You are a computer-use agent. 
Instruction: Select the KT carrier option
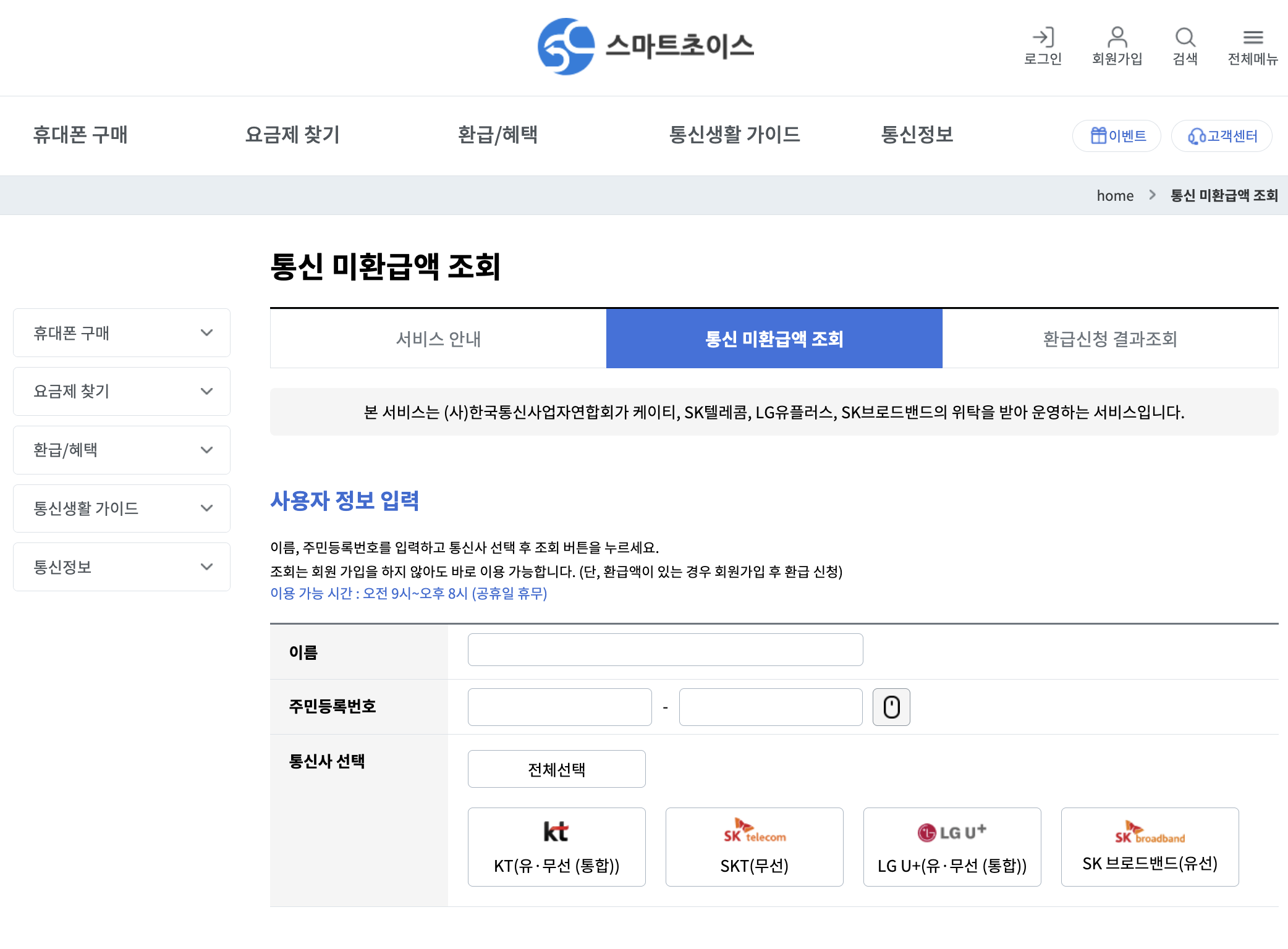click(x=557, y=847)
